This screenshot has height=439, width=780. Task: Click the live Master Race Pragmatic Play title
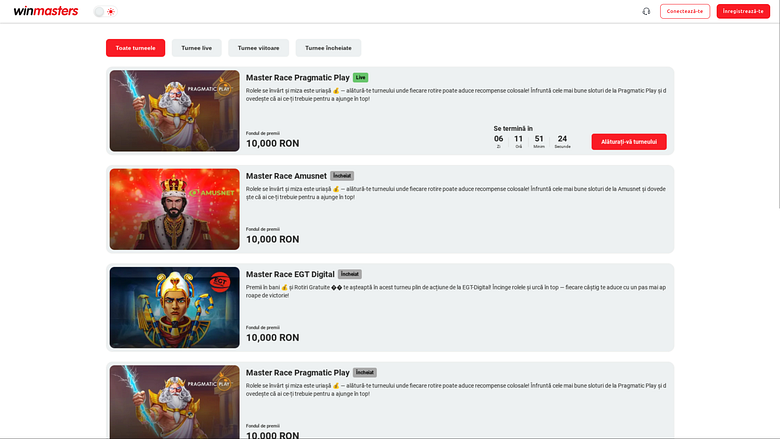(297, 78)
